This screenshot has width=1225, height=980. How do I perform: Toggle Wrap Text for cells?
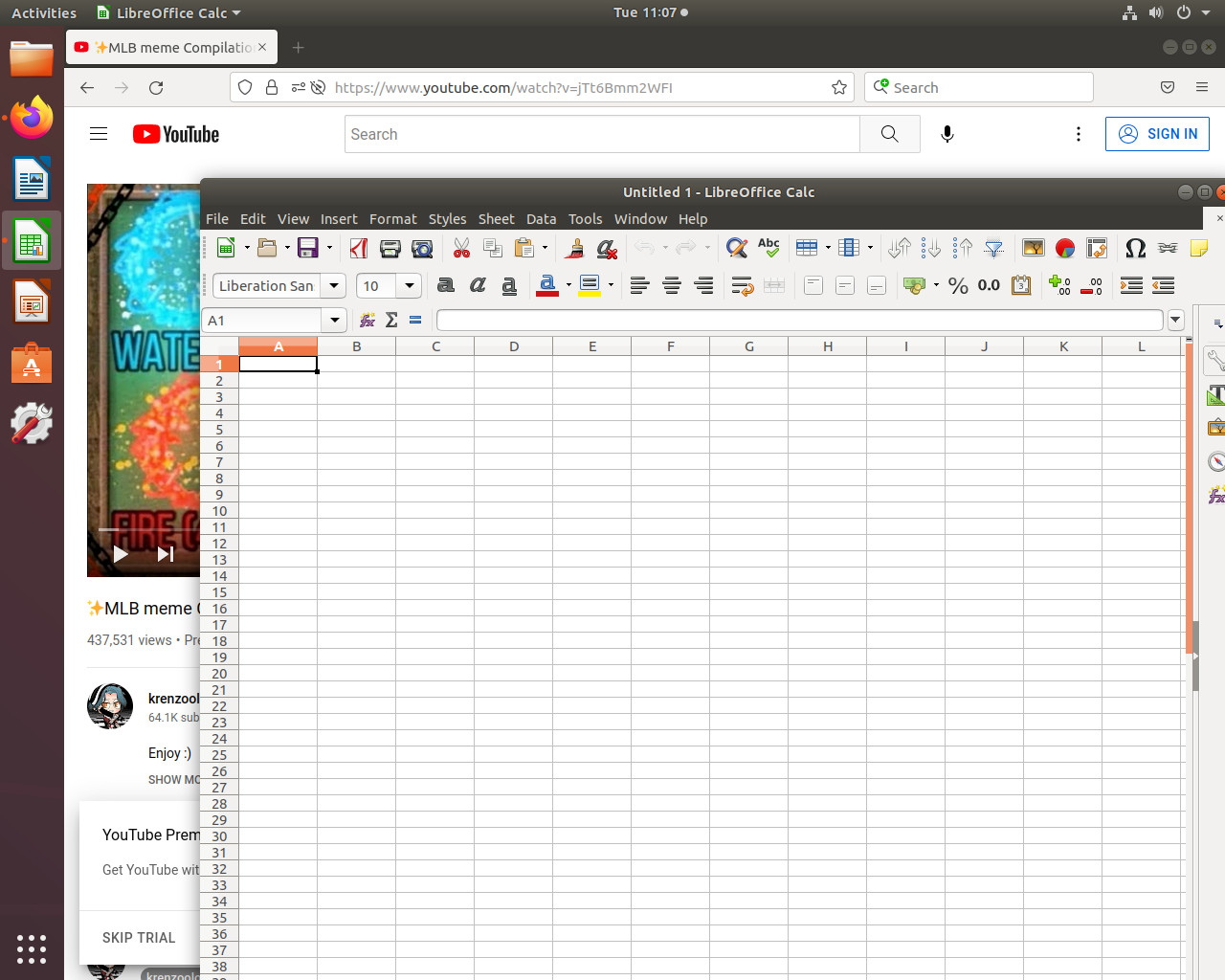[x=742, y=285]
